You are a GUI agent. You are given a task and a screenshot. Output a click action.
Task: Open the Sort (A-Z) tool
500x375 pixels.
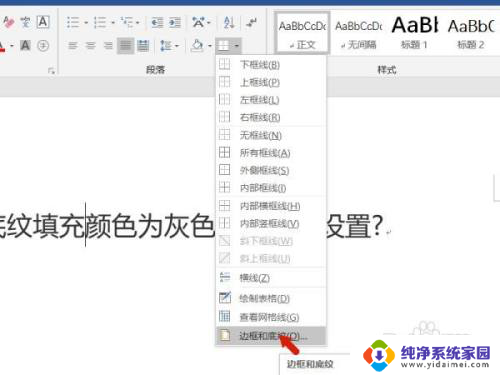(229, 22)
